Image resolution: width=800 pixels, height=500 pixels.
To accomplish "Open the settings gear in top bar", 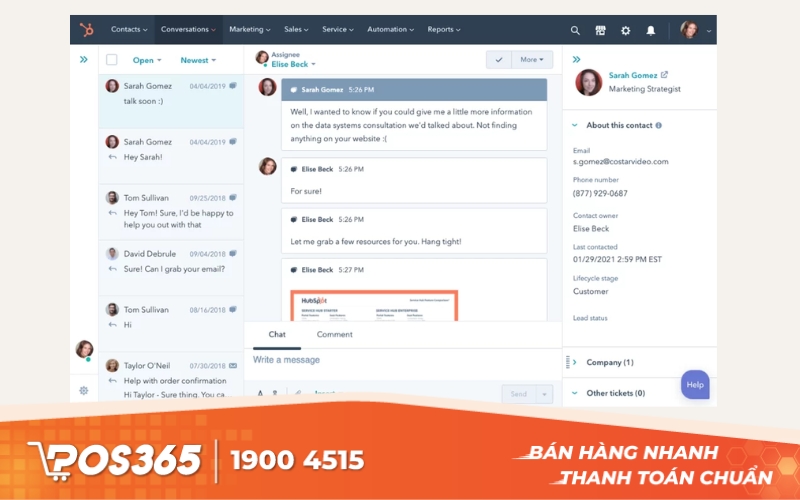I will point(626,30).
